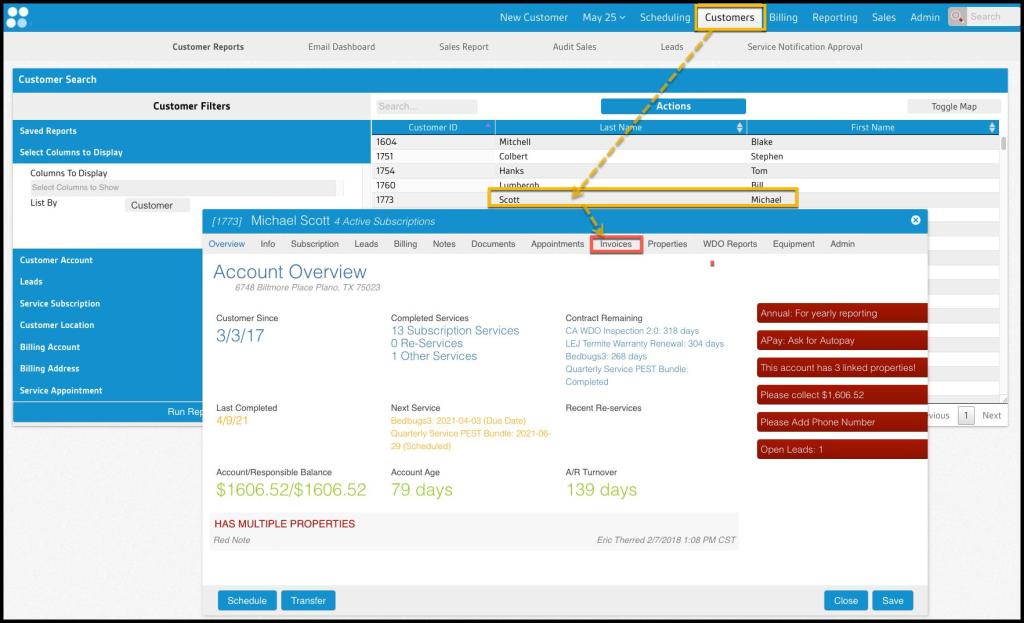This screenshot has height=623, width=1024.
Task: Open the May 25 date dropdown
Action: [x=604, y=17]
